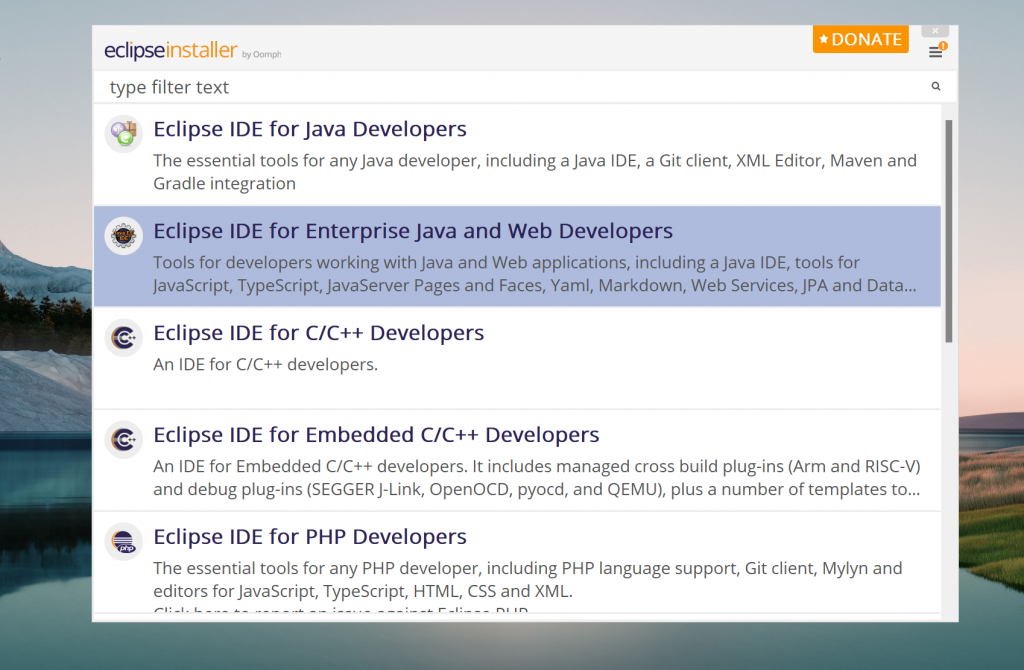Click the eclipseinstaller logo

tap(170, 47)
